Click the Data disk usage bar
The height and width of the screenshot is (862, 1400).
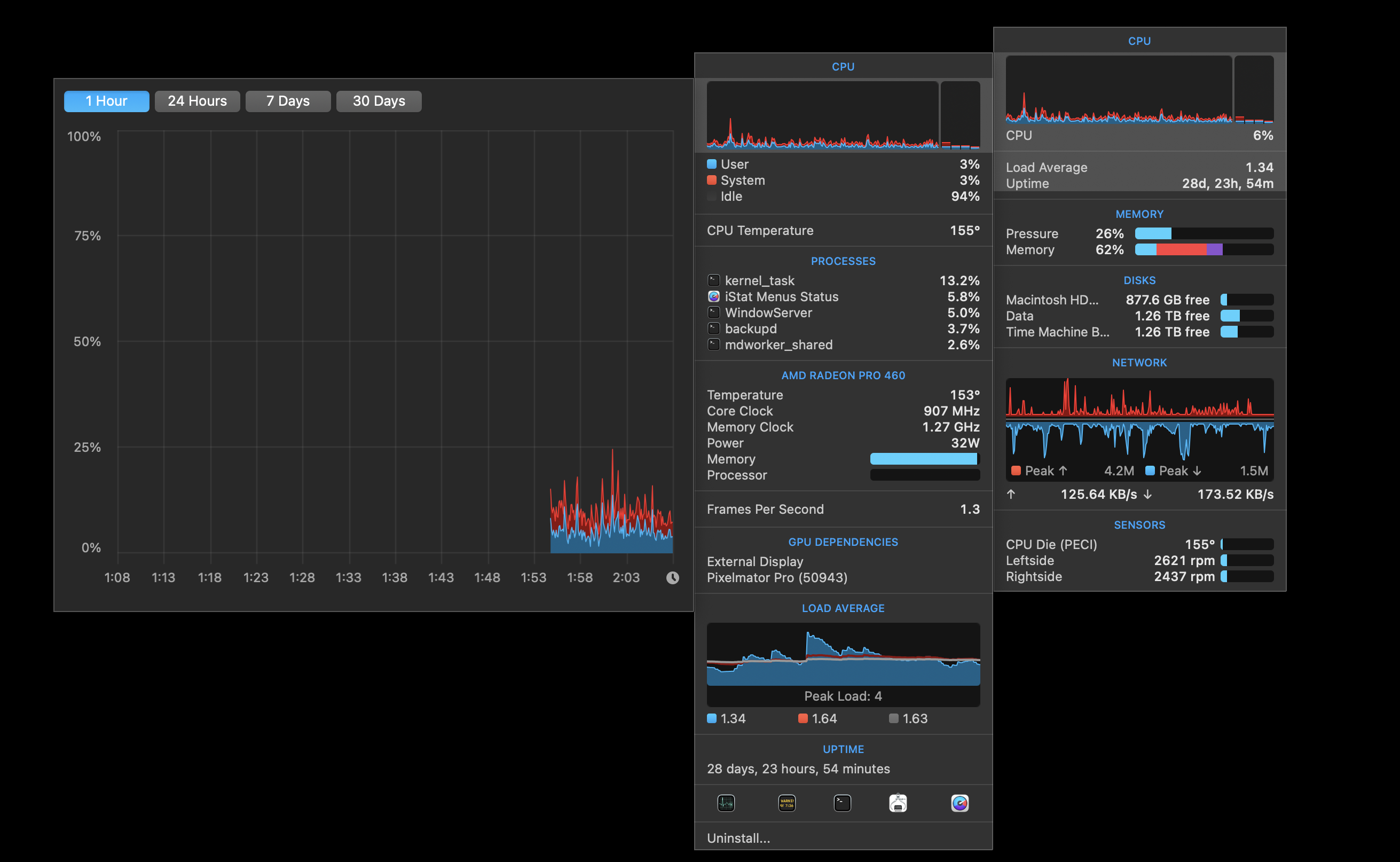click(1247, 316)
